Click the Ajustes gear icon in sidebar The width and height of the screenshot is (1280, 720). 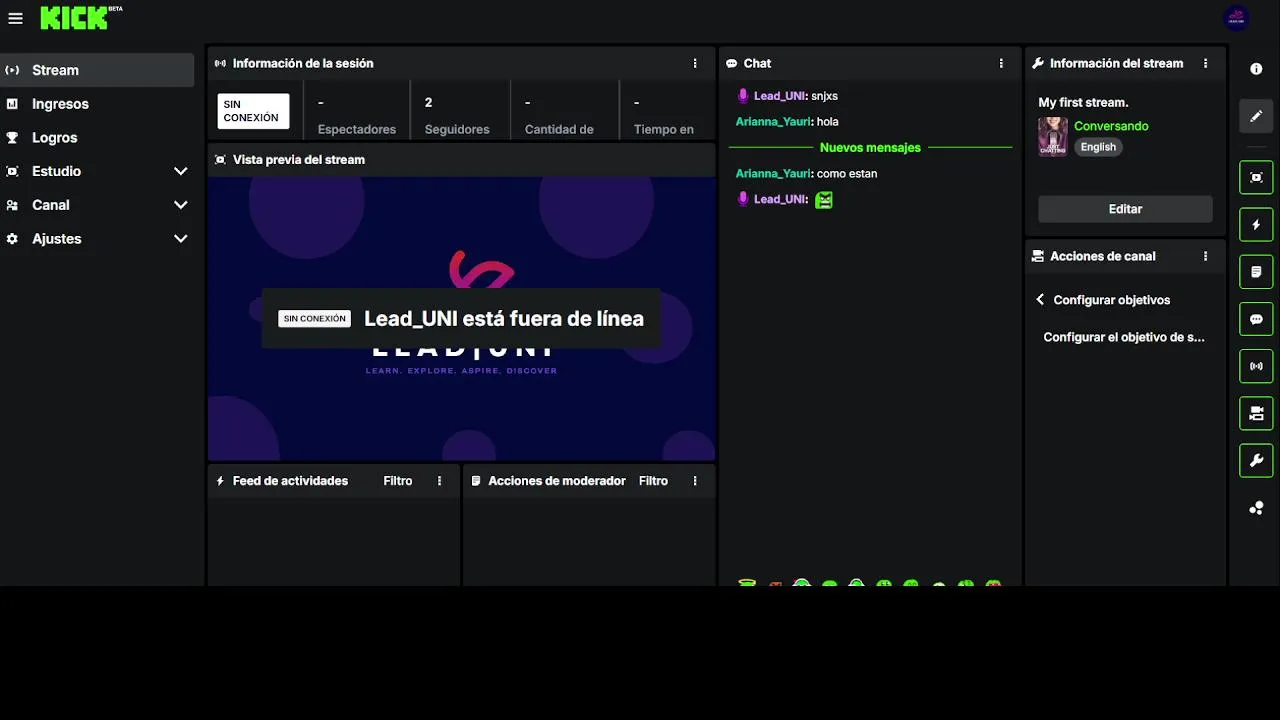coord(12,239)
